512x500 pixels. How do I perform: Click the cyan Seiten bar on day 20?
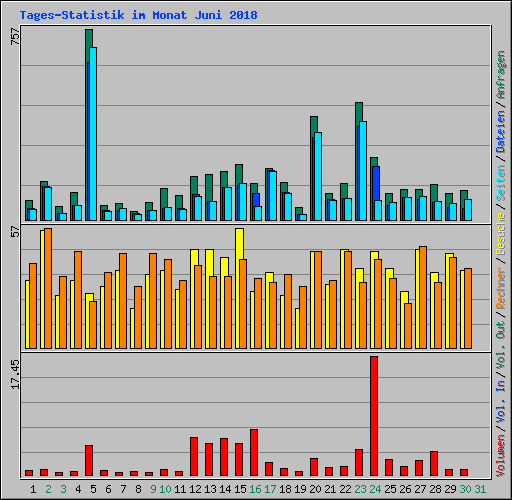click(x=318, y=177)
